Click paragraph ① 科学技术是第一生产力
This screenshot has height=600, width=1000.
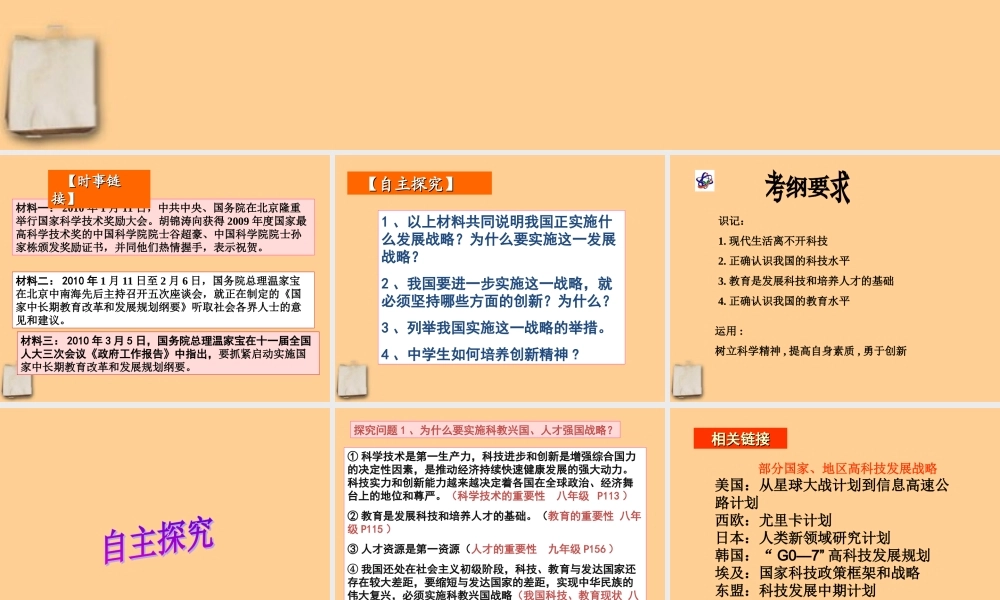[x=492, y=476]
